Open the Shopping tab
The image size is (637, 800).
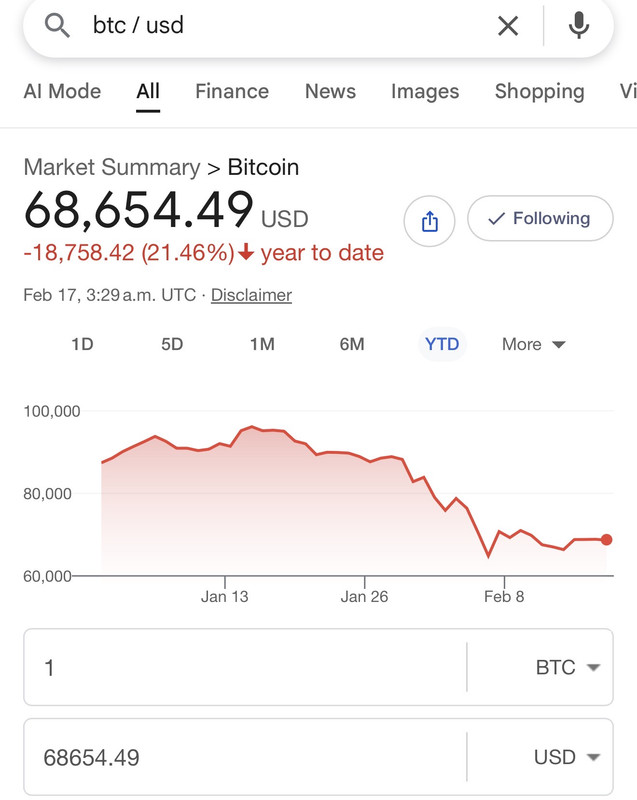540,91
